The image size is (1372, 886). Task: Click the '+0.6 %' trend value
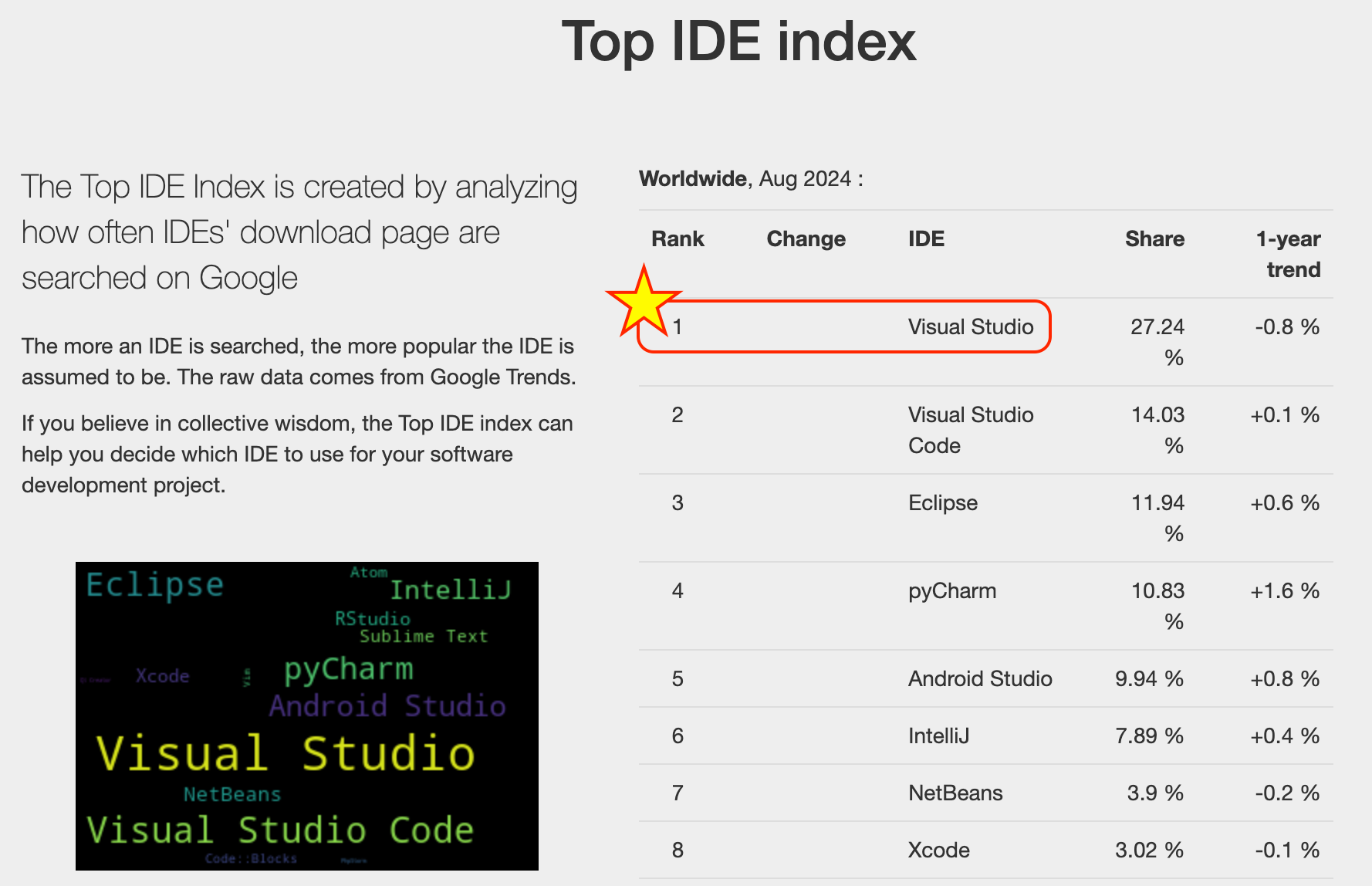(x=1286, y=502)
